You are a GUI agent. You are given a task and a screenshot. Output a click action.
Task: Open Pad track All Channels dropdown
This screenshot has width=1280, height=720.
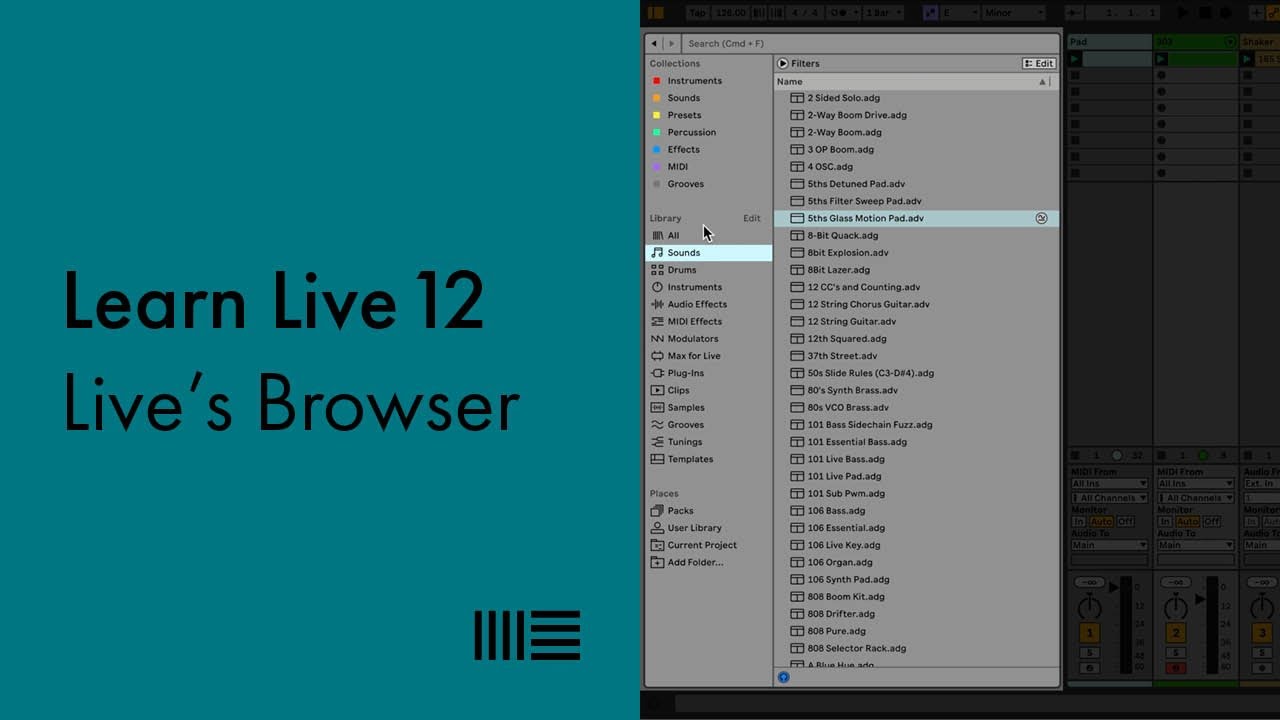point(1110,498)
